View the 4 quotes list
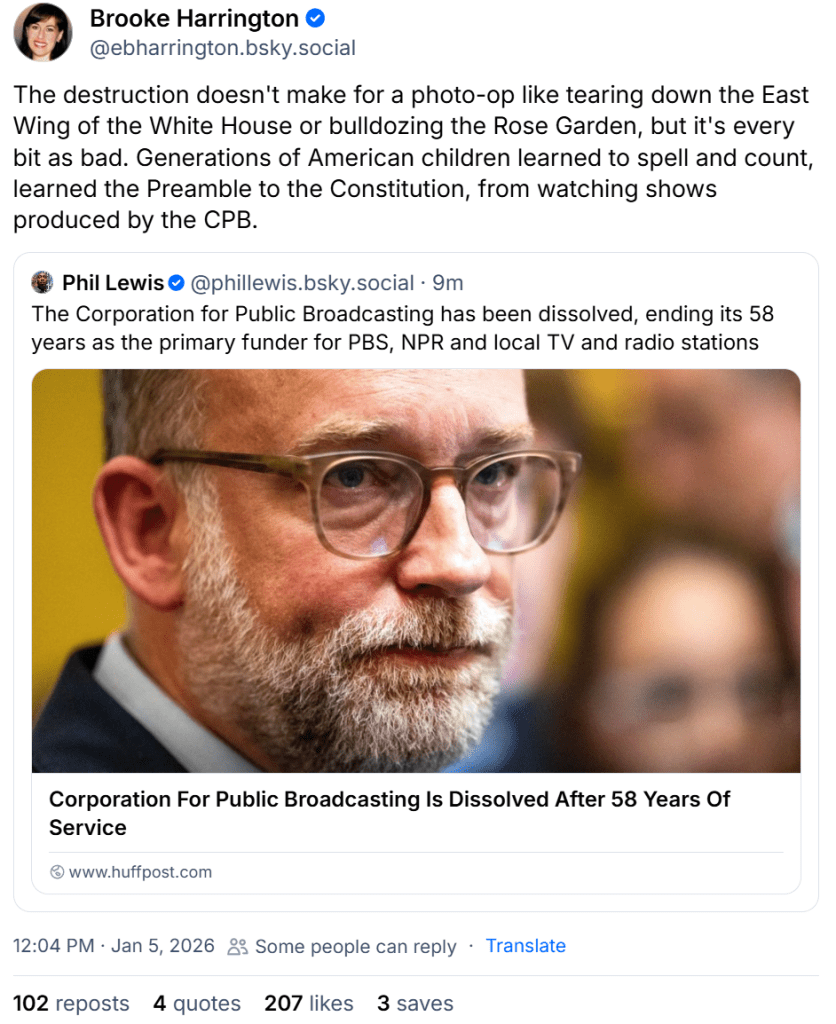Screen dimensions: 836x1024 click(197, 1003)
